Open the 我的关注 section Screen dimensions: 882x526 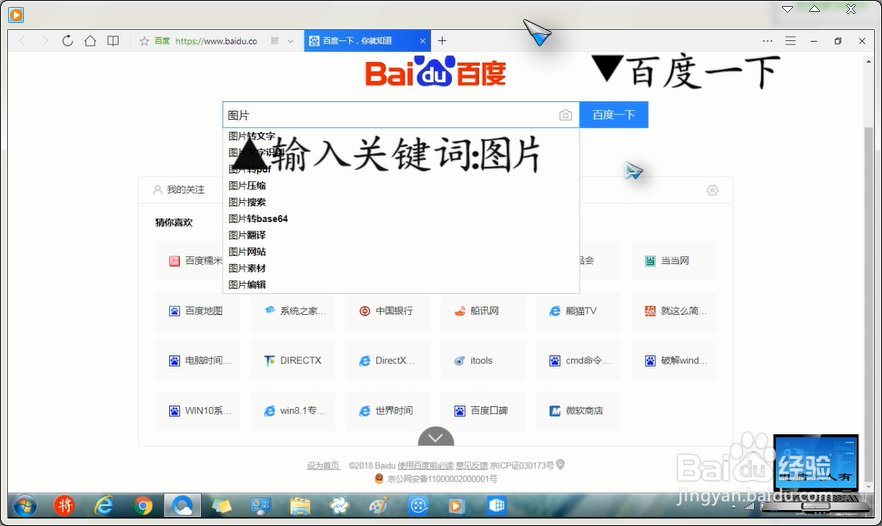tap(179, 190)
